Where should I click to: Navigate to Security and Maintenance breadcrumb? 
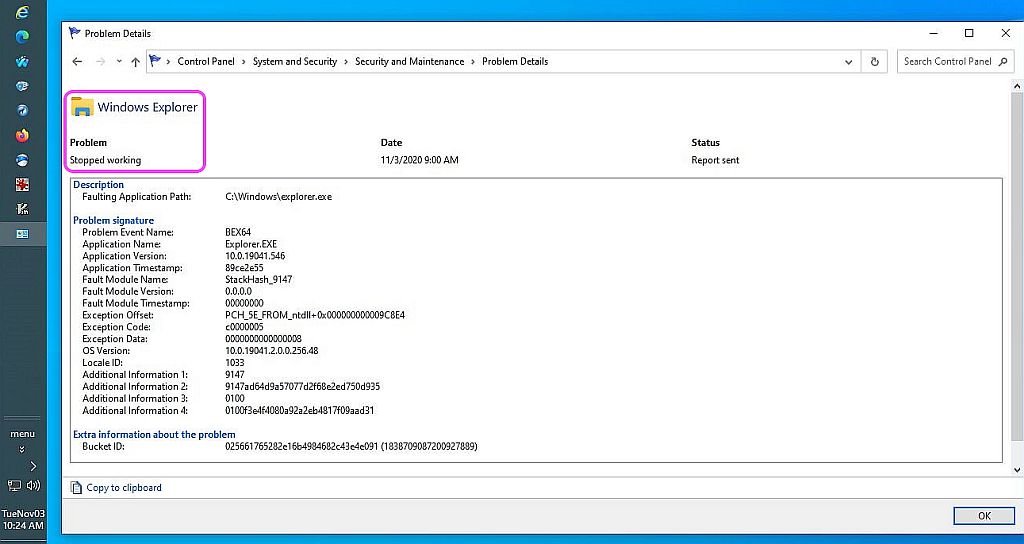(x=409, y=61)
